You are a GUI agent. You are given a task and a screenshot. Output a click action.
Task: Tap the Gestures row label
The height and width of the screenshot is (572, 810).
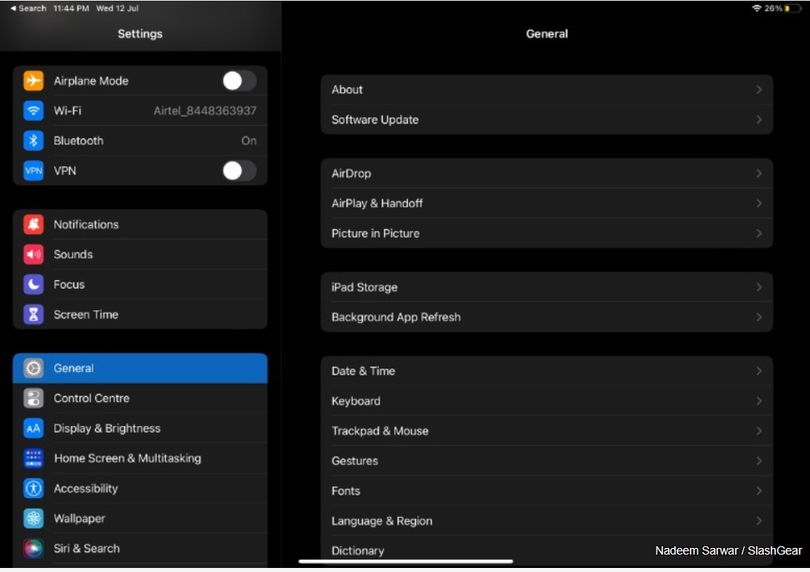coord(355,461)
